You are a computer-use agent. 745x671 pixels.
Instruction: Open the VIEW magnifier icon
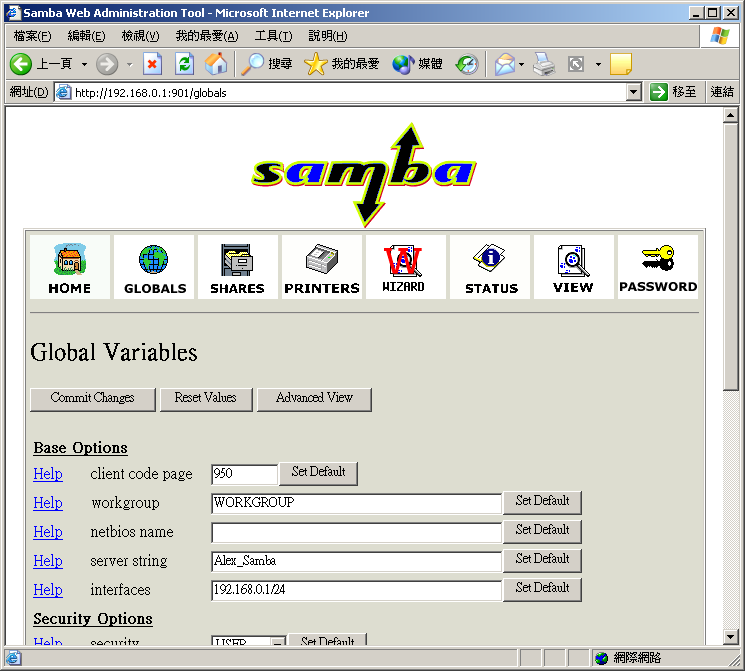(x=573, y=267)
